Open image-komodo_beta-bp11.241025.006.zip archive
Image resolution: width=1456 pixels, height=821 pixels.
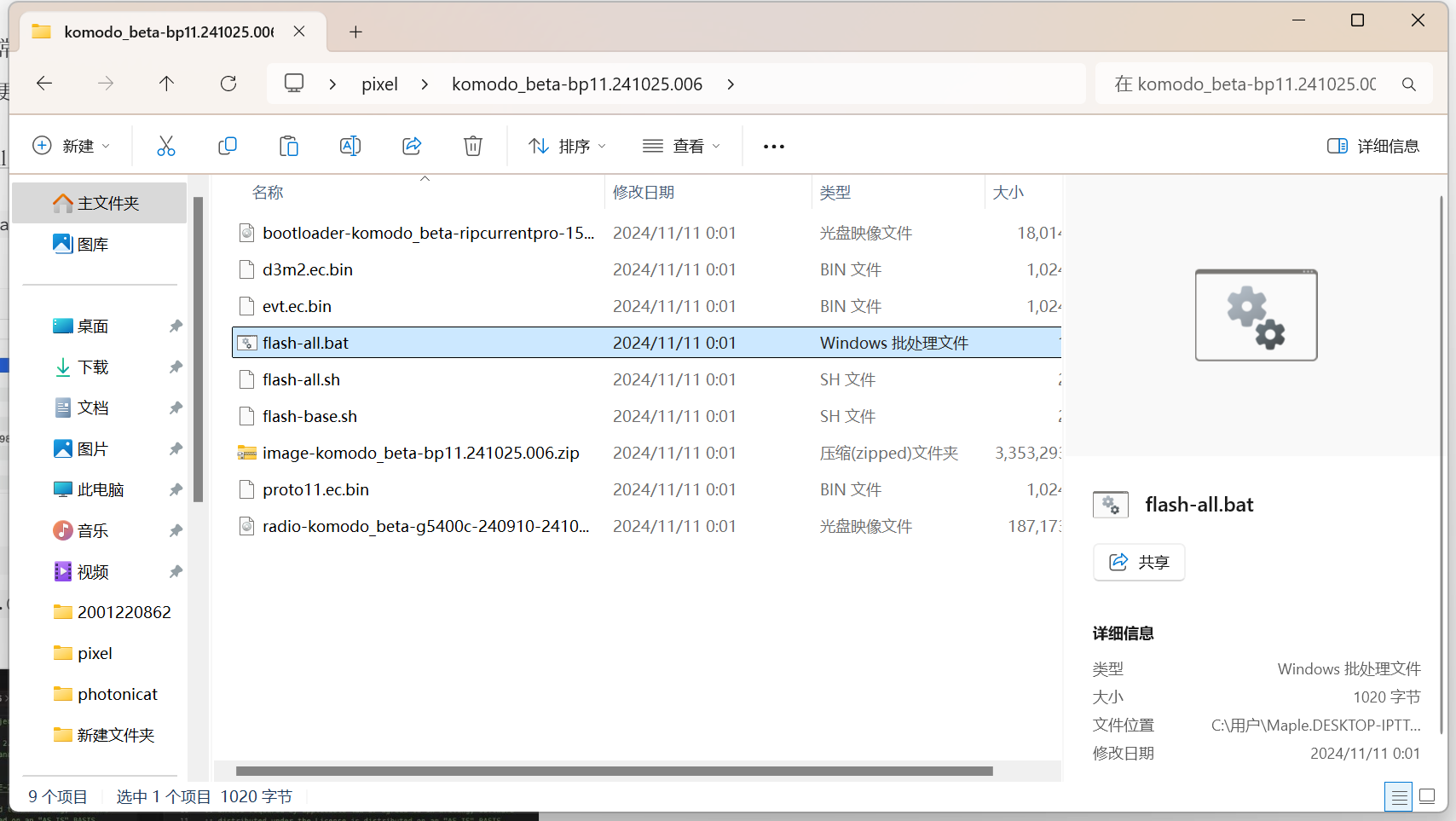pyautogui.click(x=420, y=453)
